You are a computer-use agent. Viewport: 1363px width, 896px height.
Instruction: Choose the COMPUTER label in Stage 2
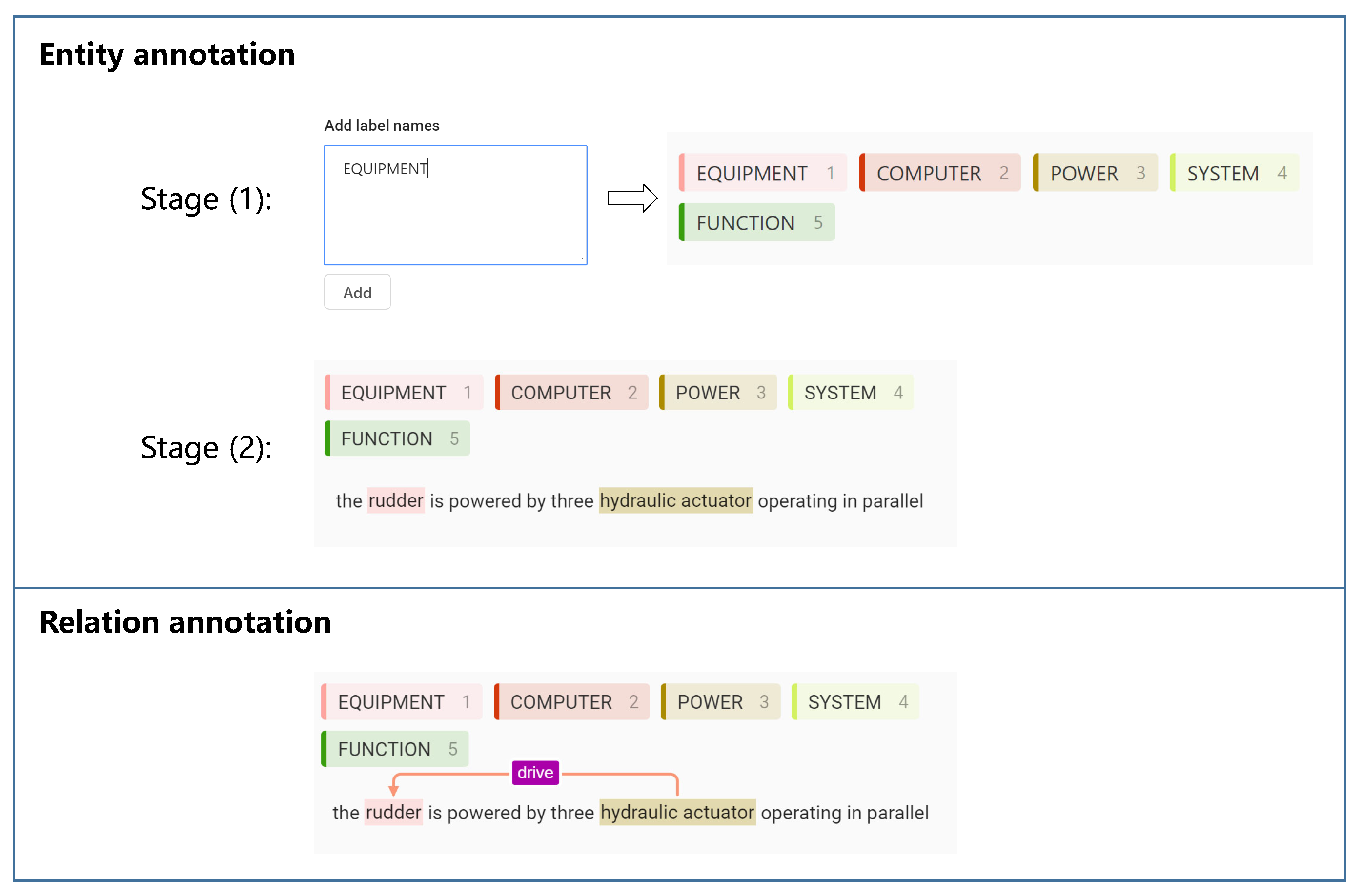click(x=571, y=393)
